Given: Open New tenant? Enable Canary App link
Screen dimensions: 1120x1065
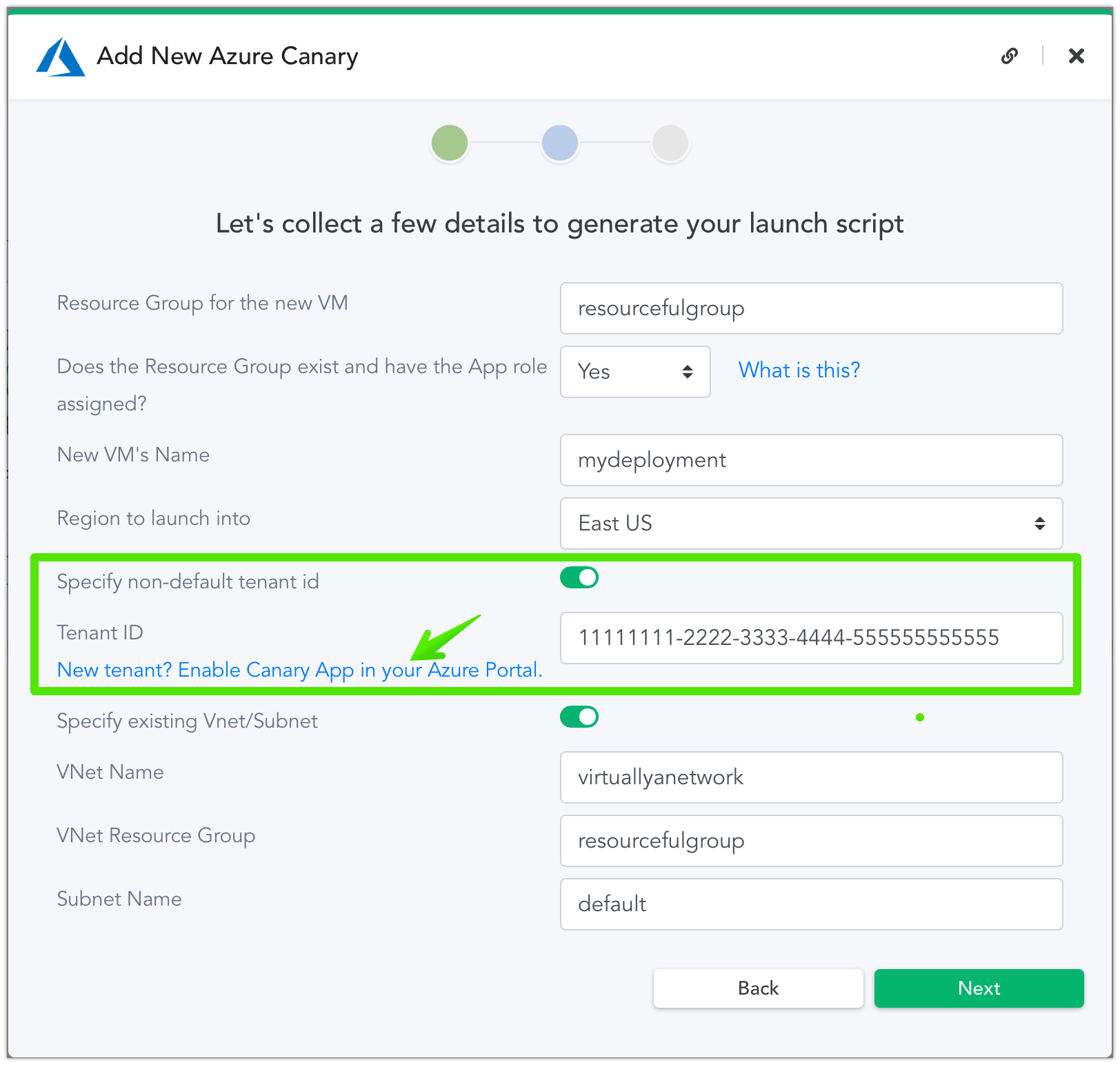Looking at the screenshot, I should [300, 670].
